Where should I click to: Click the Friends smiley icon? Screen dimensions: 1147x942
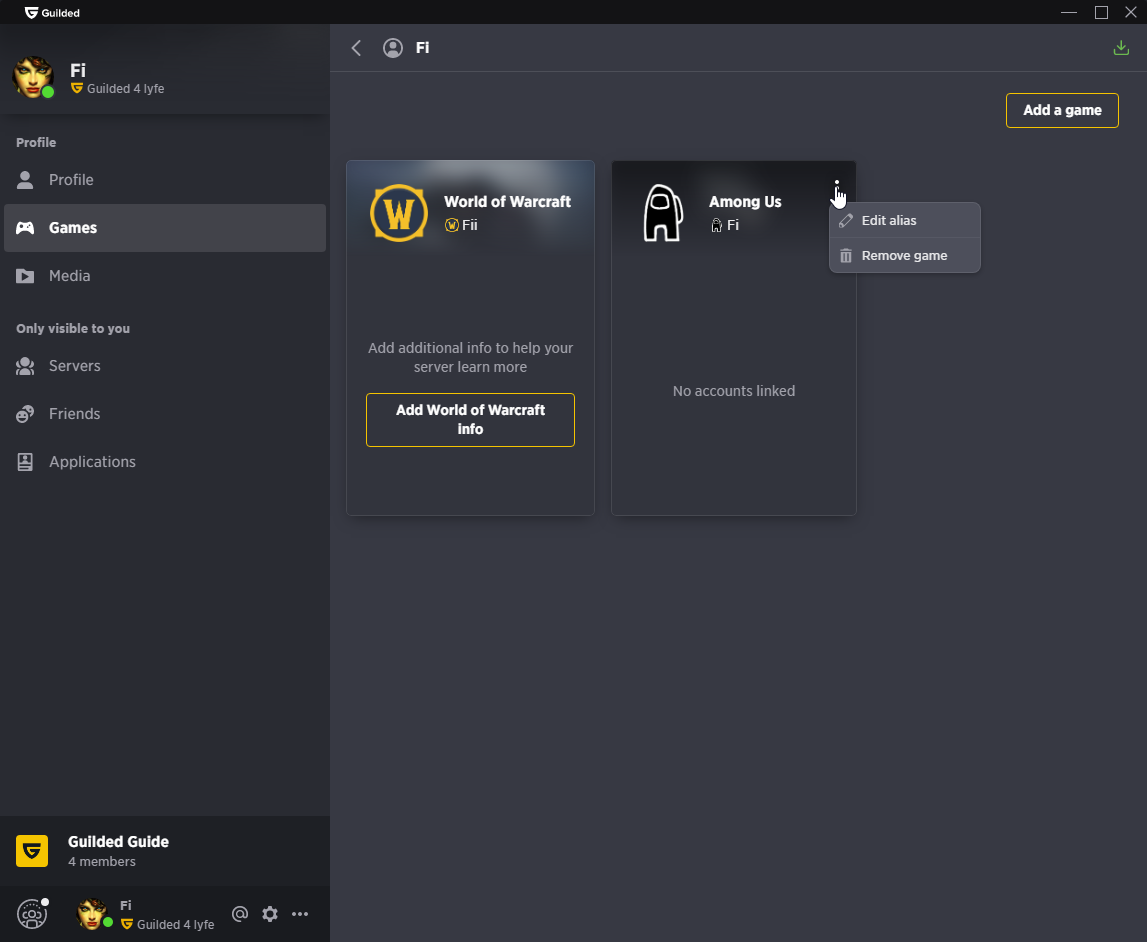25,414
